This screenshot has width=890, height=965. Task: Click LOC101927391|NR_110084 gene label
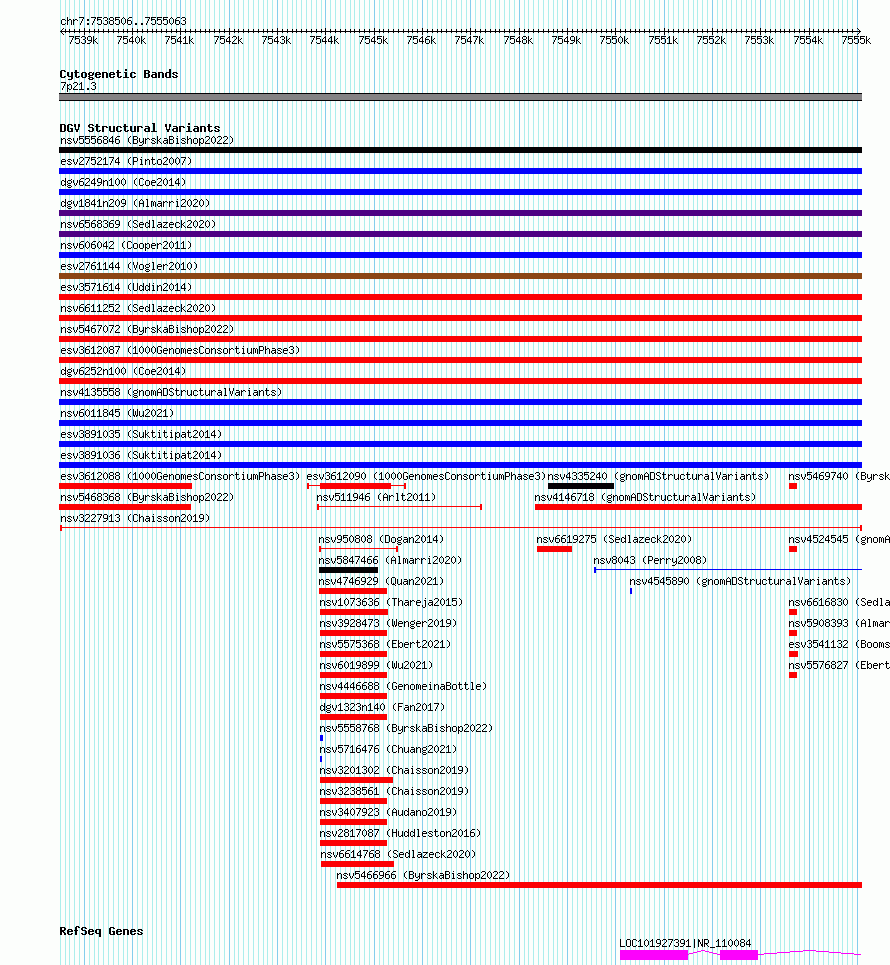(x=685, y=943)
